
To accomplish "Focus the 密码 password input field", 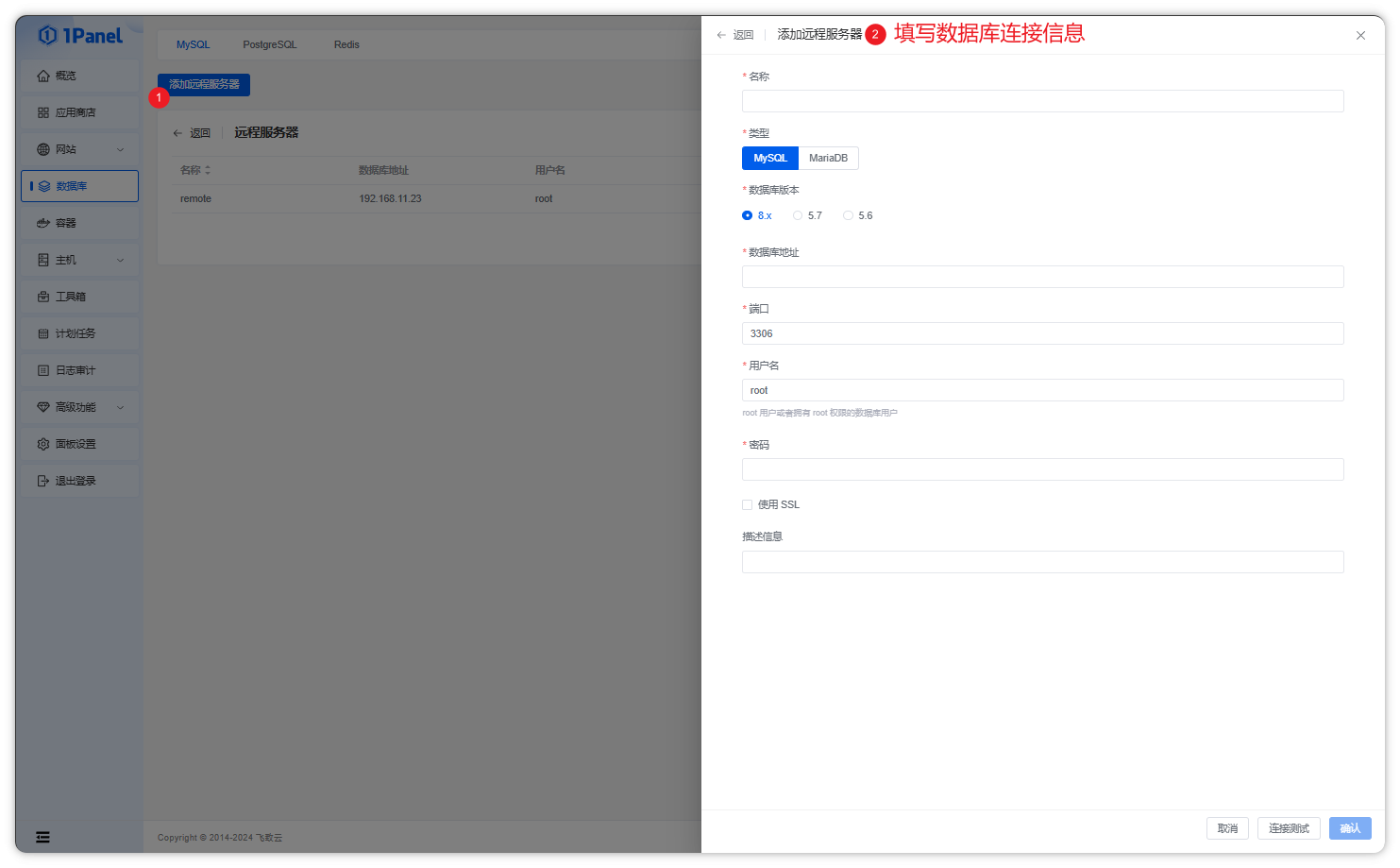I will tap(1042, 469).
